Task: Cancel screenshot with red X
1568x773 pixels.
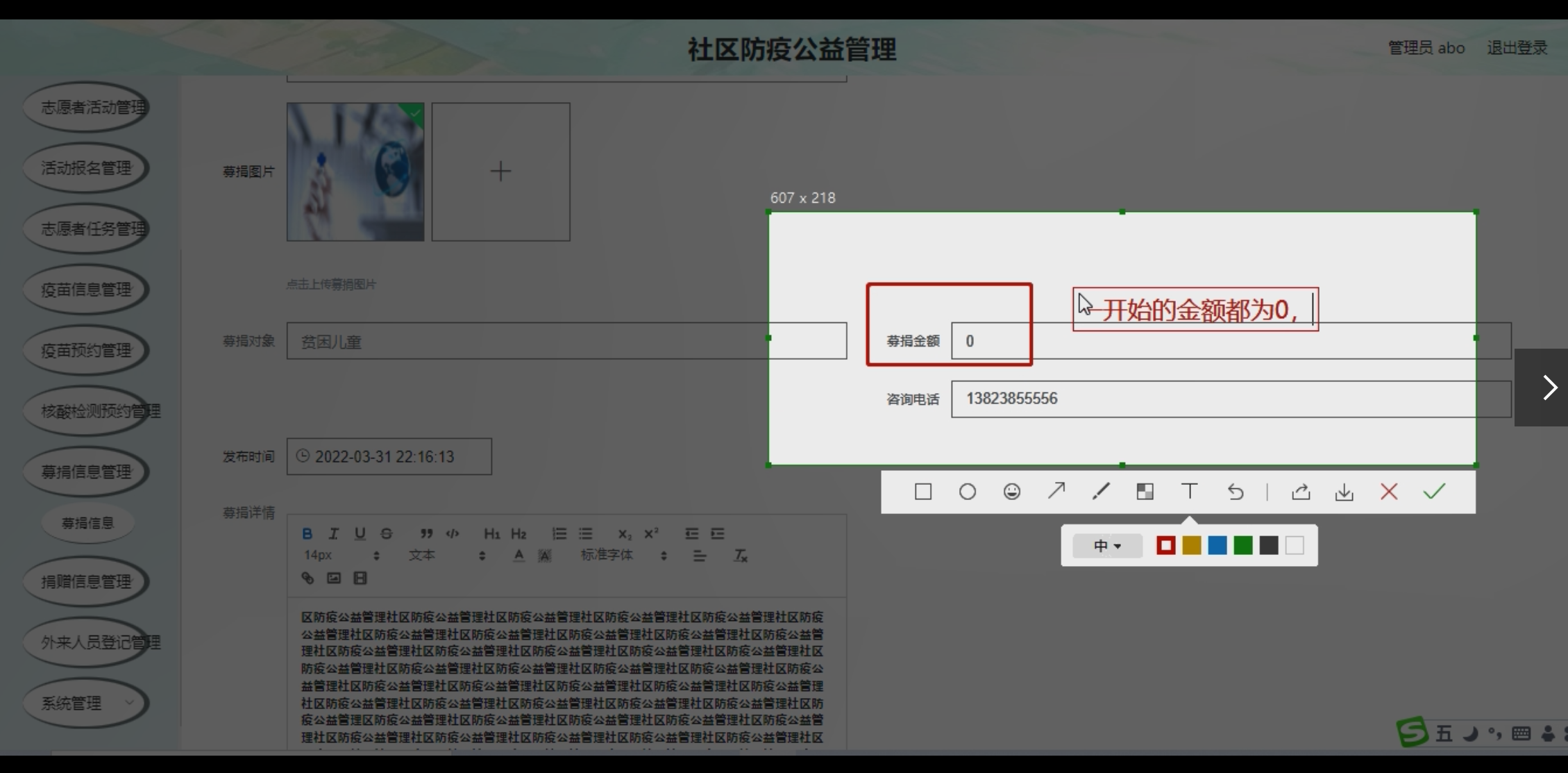Action: click(1389, 492)
